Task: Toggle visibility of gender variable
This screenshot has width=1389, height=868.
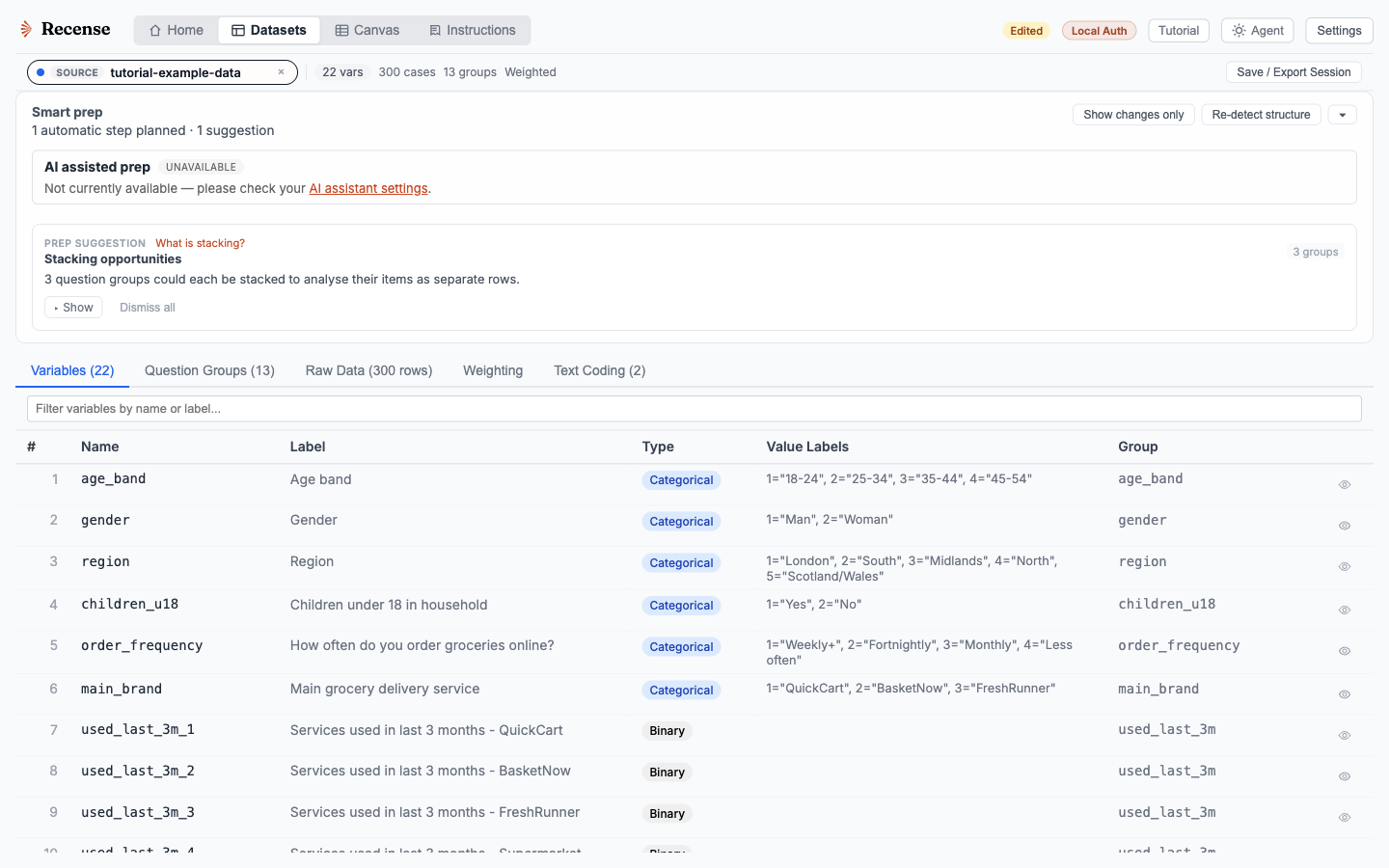Action: pyautogui.click(x=1344, y=526)
